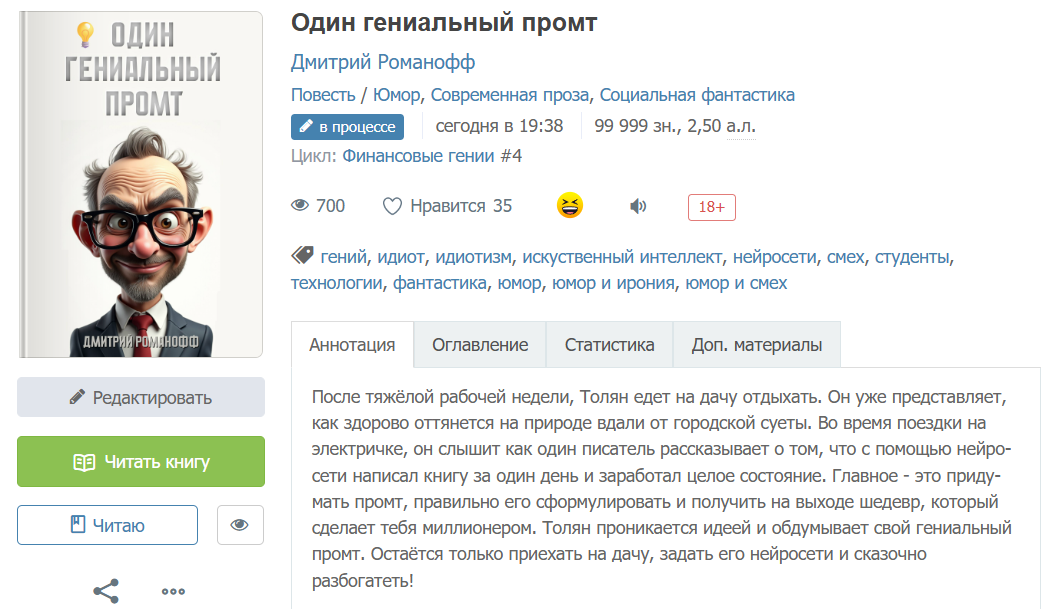Screen dimensions: 1042x609
Task: Click the share icon below the buttons
Action: tap(106, 590)
